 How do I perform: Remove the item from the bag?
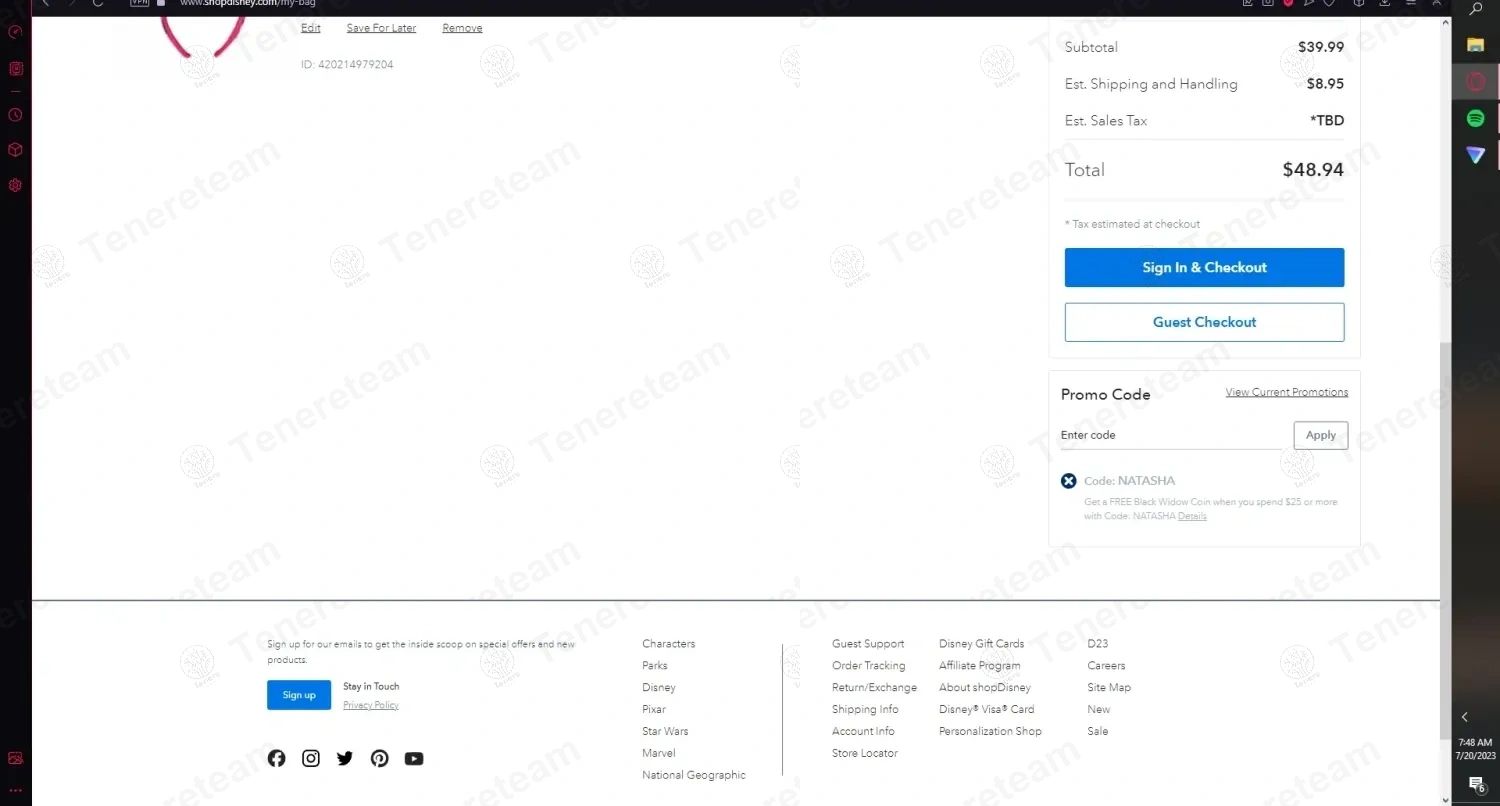462,28
